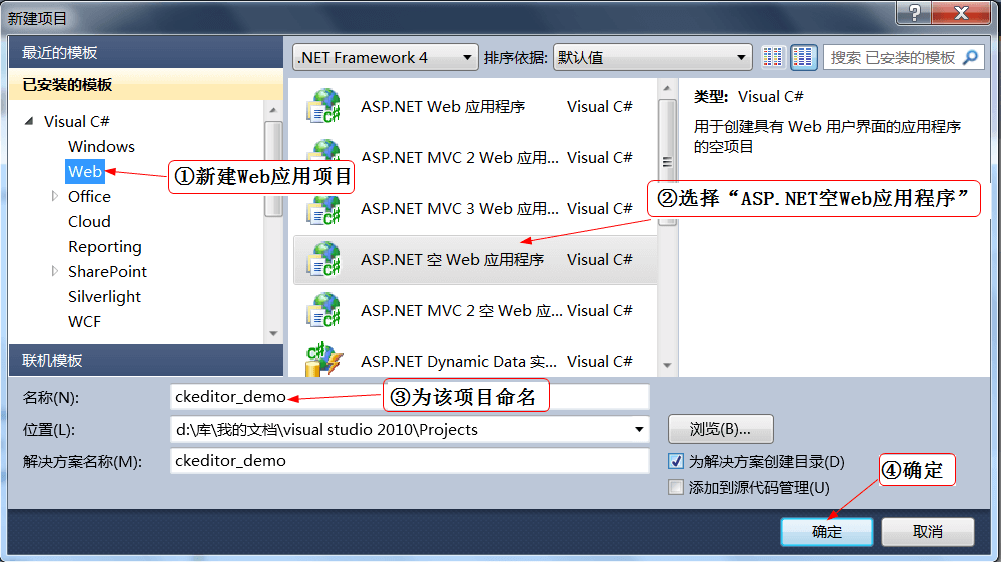Open the 联机模板 section

click(x=146, y=360)
